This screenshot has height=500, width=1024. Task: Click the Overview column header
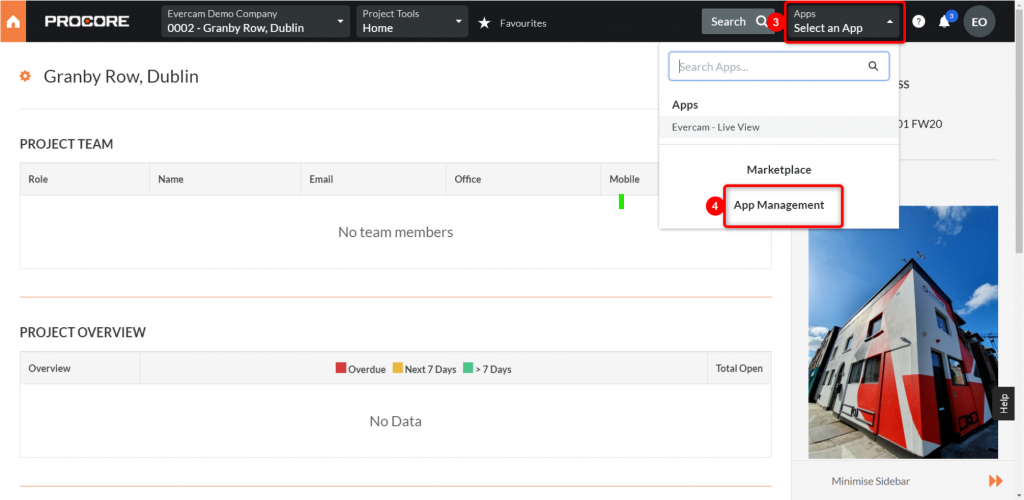[x=80, y=368]
